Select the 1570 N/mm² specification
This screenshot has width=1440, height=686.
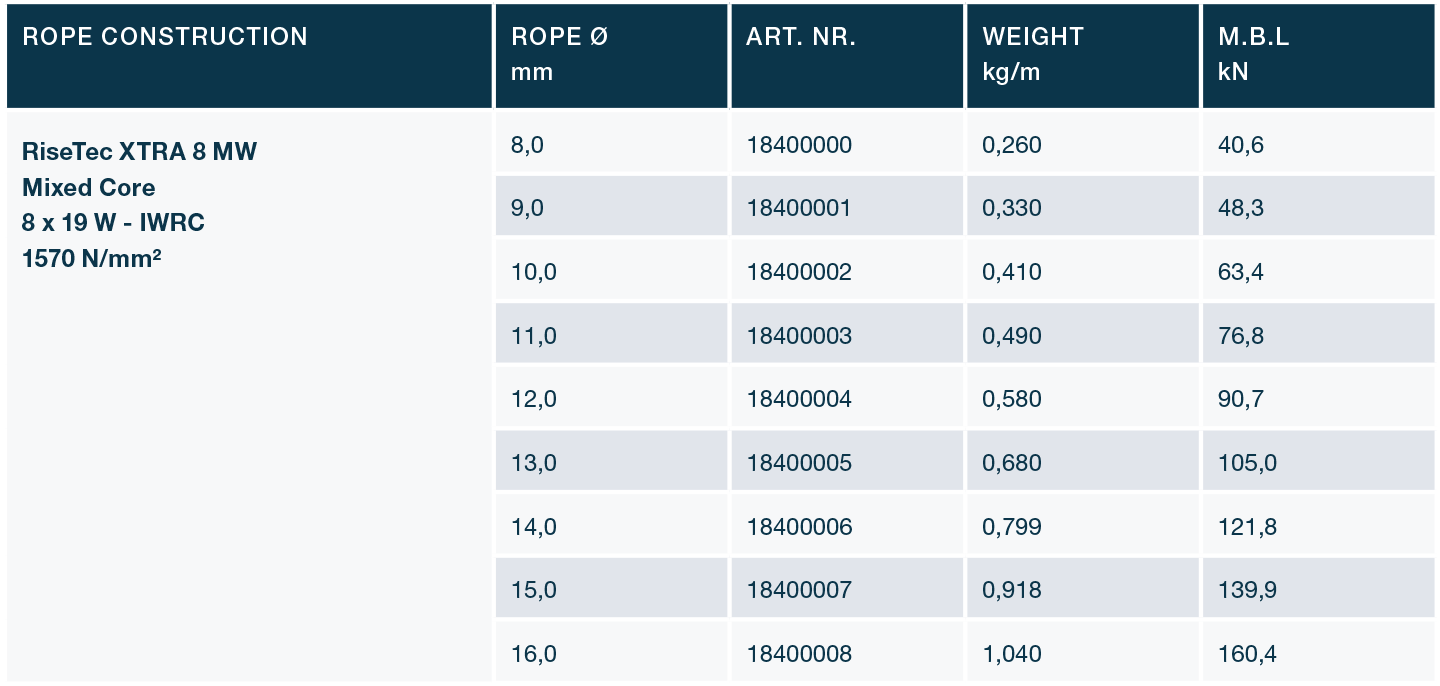[92, 257]
